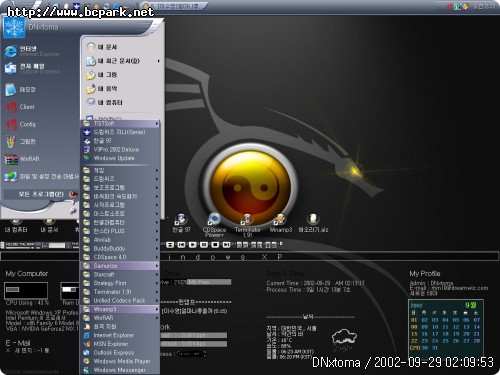Launch MSN Explorer from the programs list
This screenshot has width=500, height=375.
(120, 344)
